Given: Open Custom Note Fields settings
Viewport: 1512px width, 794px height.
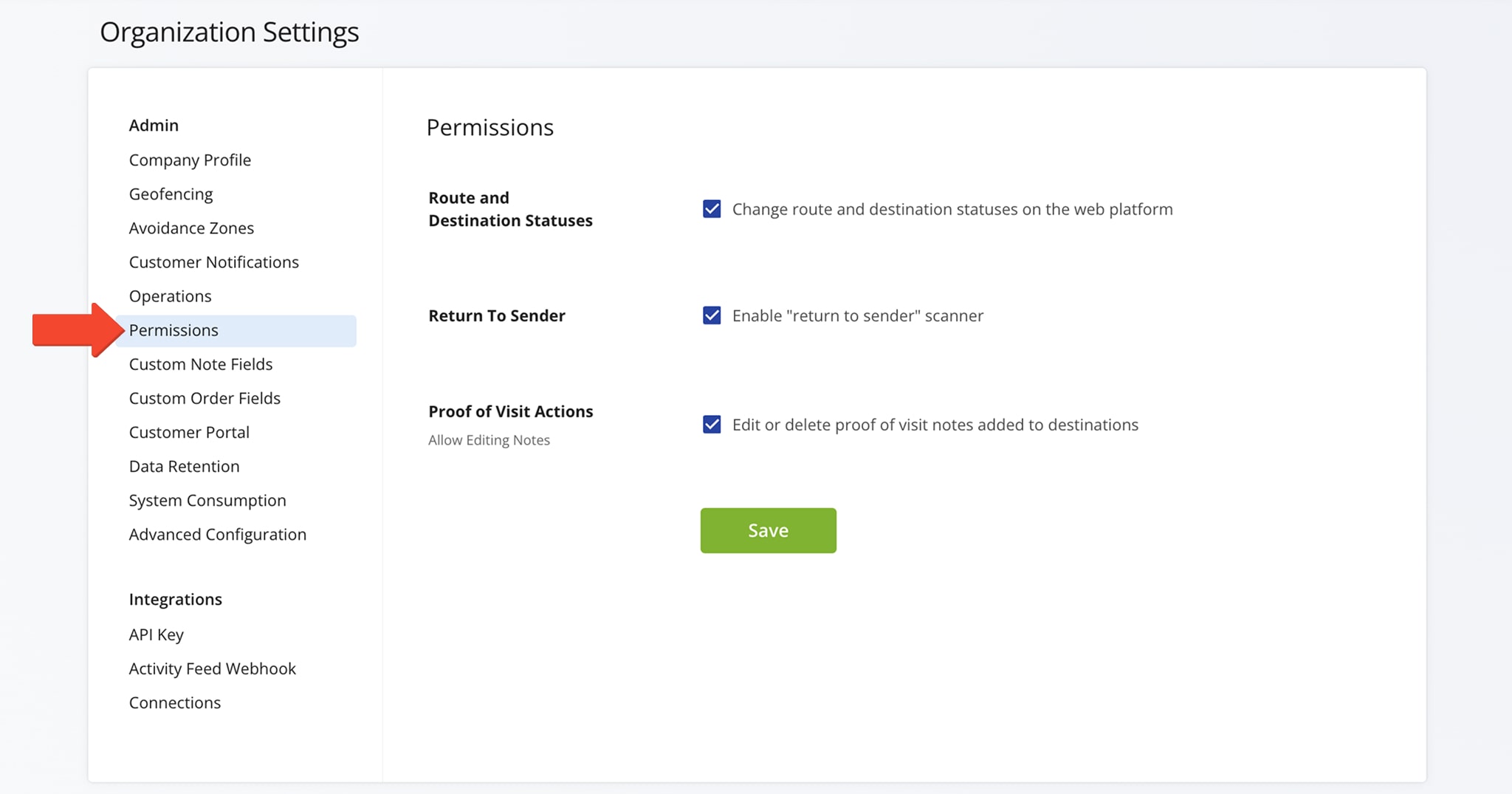Looking at the screenshot, I should [201, 364].
